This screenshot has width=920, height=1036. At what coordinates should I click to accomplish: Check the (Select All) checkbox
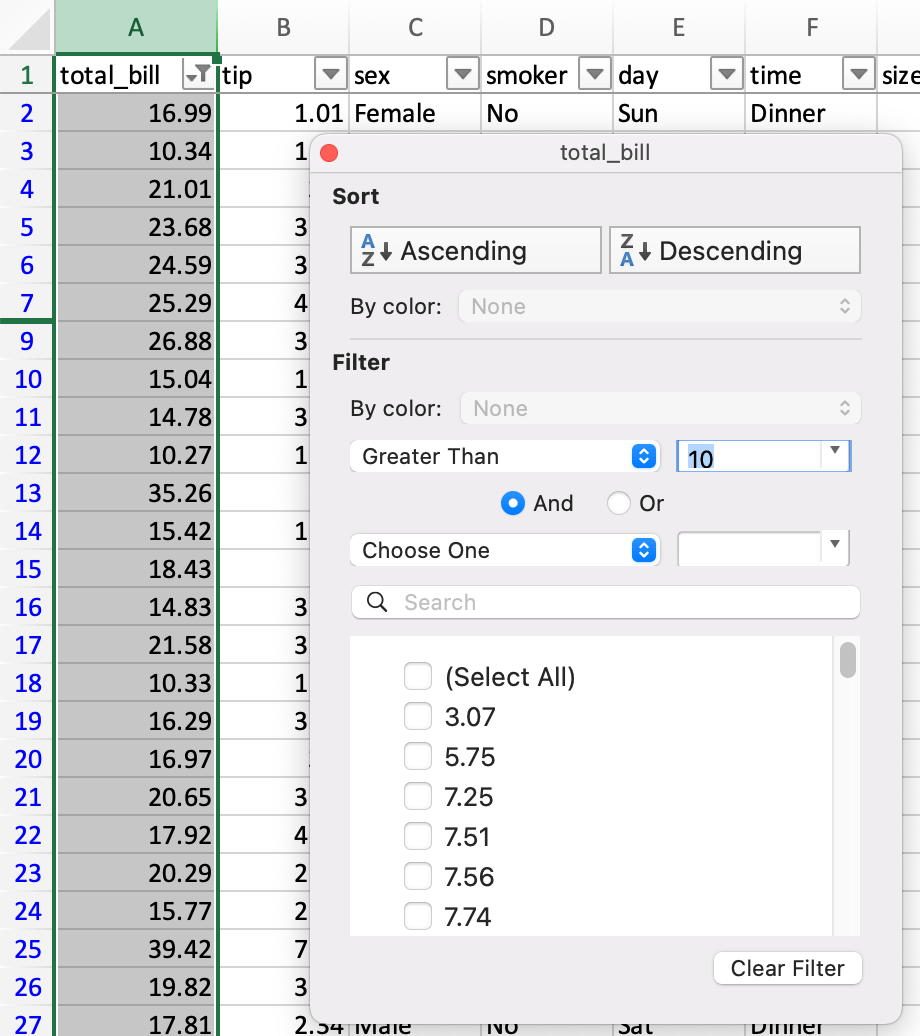(x=418, y=676)
